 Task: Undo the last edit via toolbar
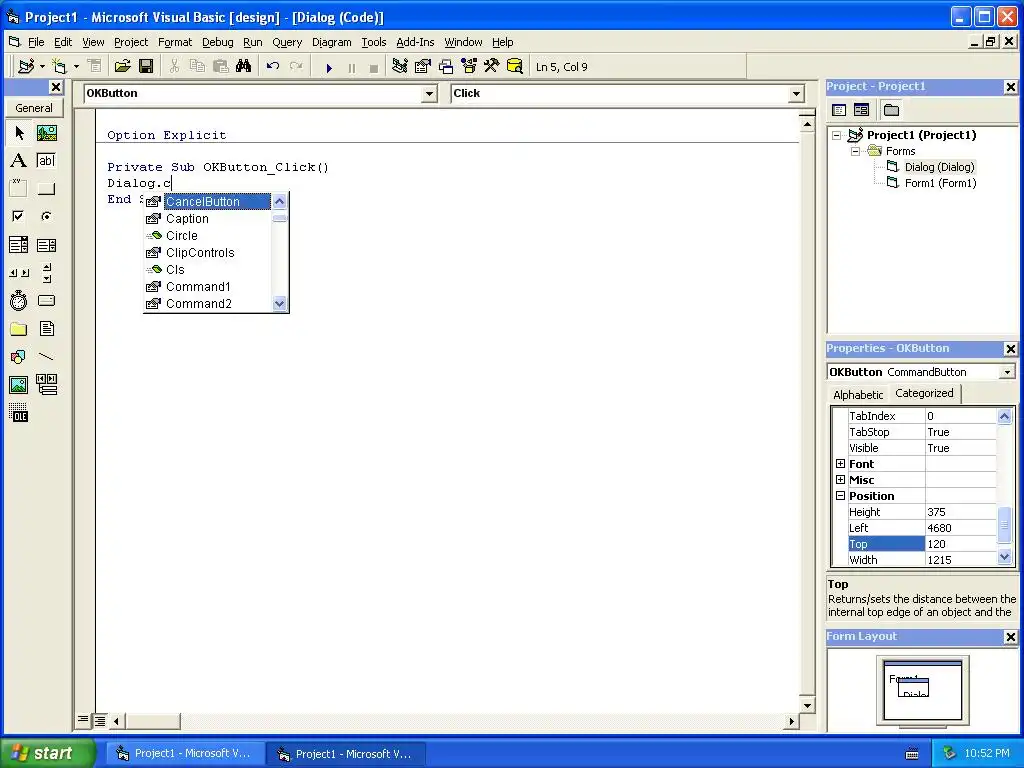click(x=273, y=67)
